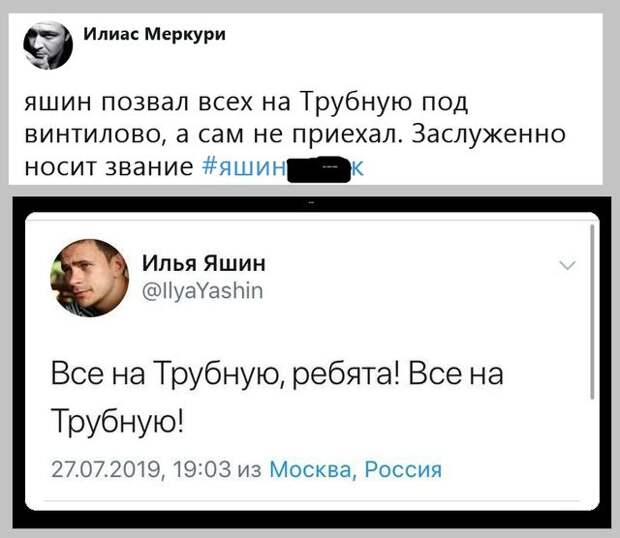
Task: Click the second-line "Трубную!" text
Action: pyautogui.click(x=117, y=421)
